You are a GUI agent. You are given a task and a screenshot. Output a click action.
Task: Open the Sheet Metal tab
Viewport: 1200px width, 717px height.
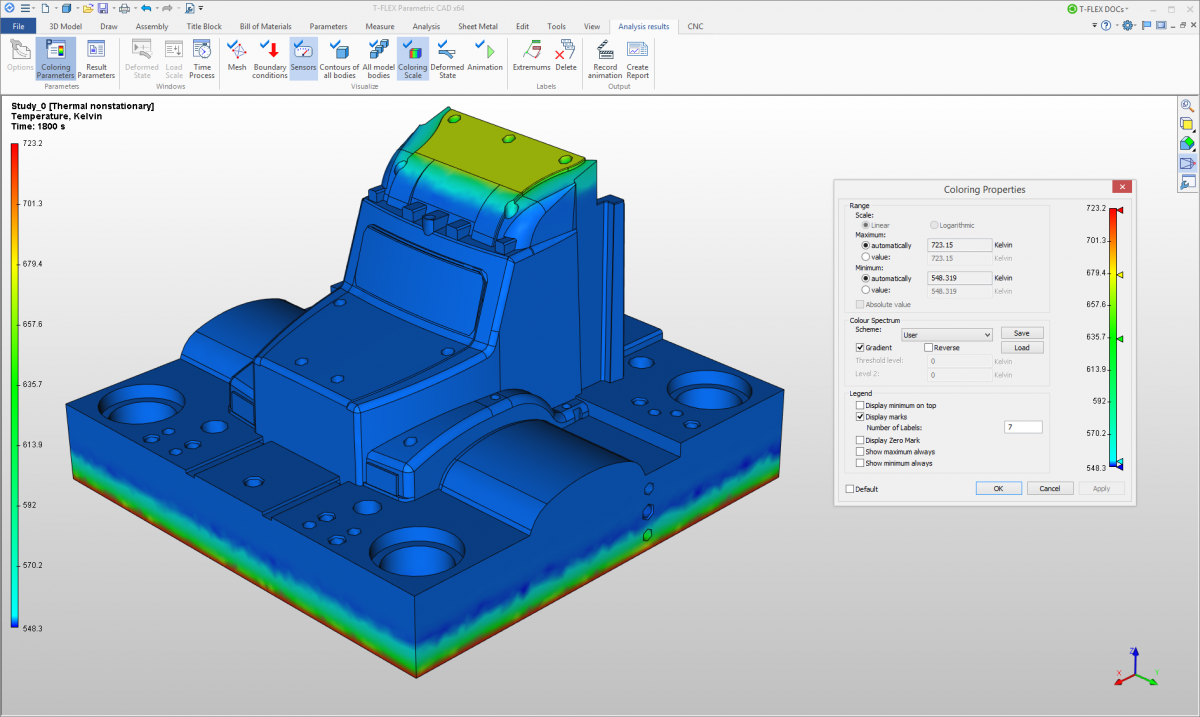pyautogui.click(x=478, y=26)
